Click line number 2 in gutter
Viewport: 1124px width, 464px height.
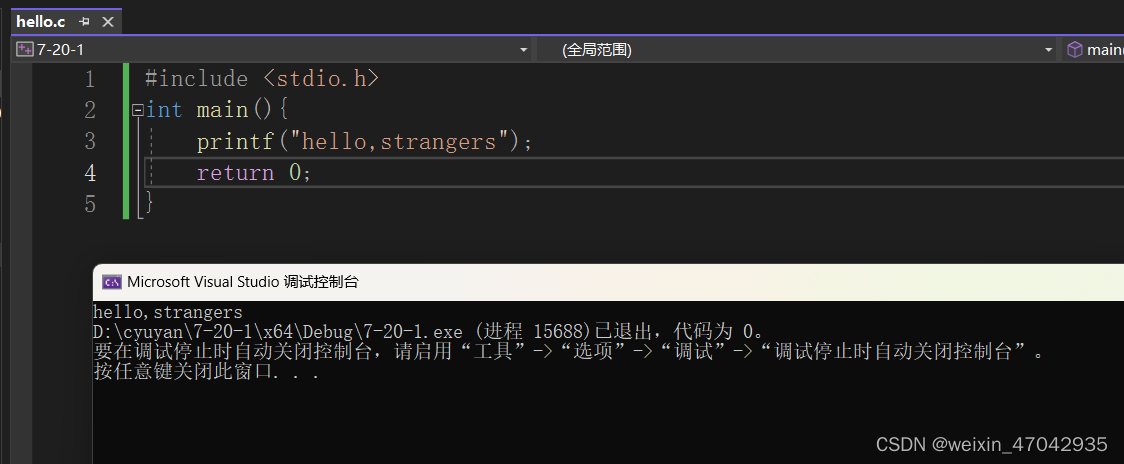(90, 110)
